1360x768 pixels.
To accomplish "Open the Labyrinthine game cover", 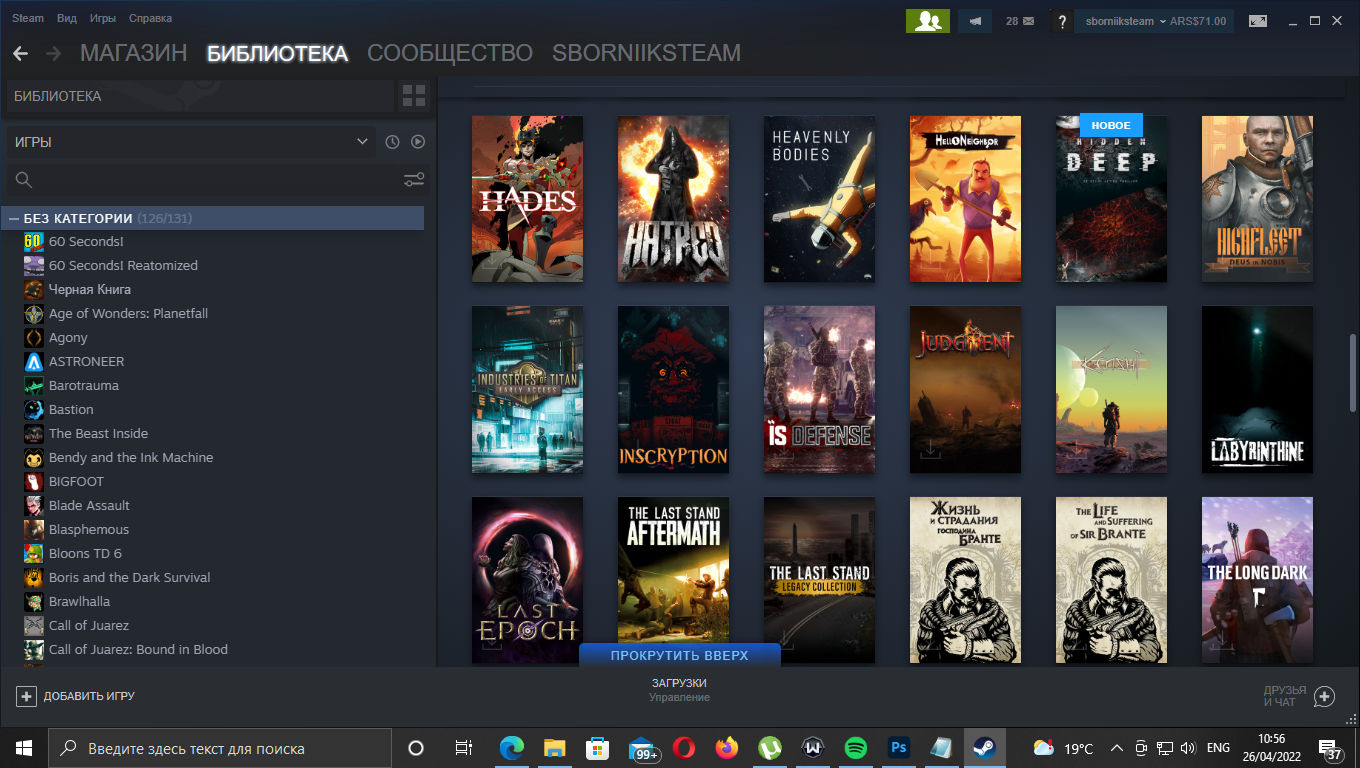I will point(1257,389).
